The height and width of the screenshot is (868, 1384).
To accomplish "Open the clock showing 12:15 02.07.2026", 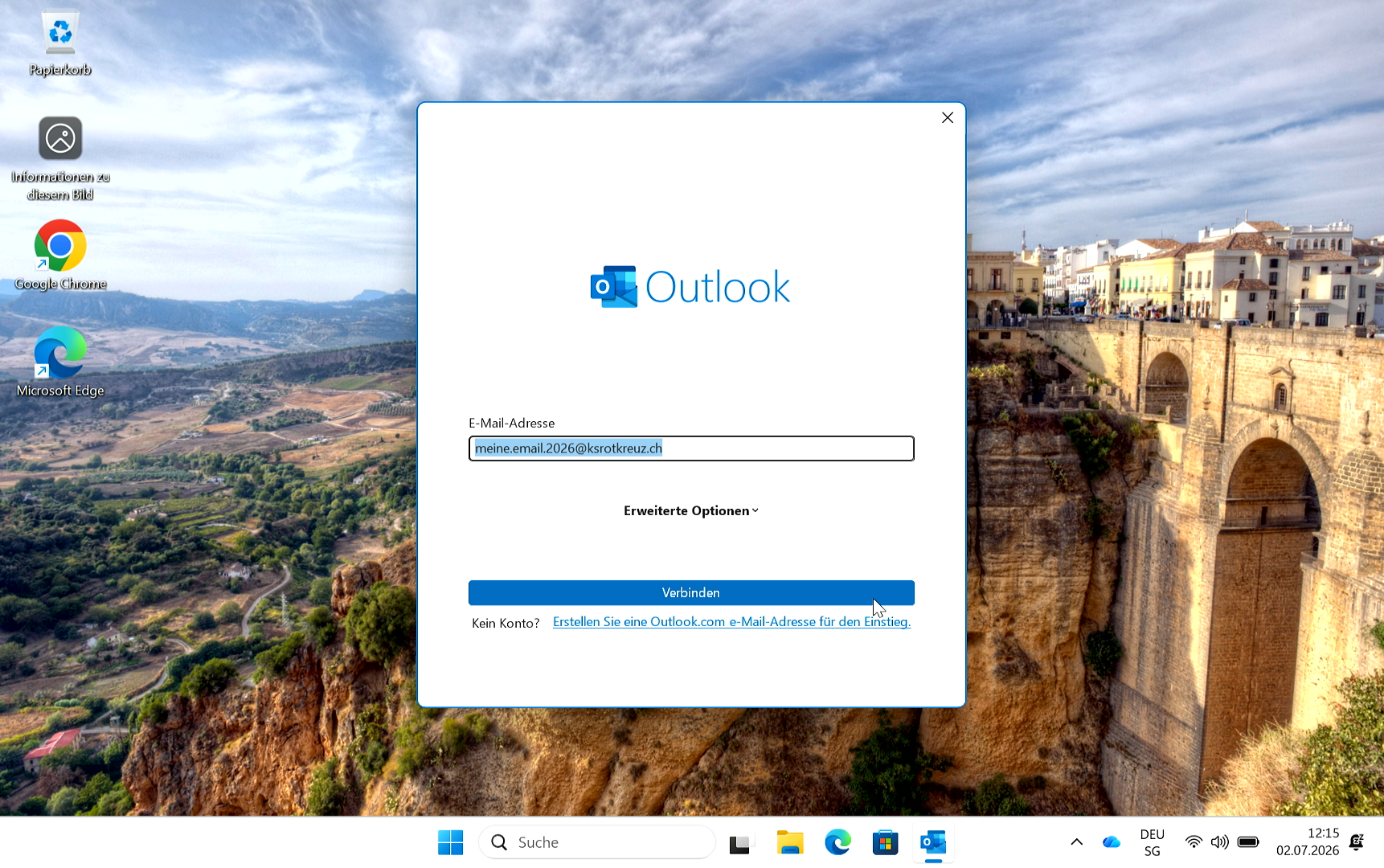I will [x=1308, y=842].
